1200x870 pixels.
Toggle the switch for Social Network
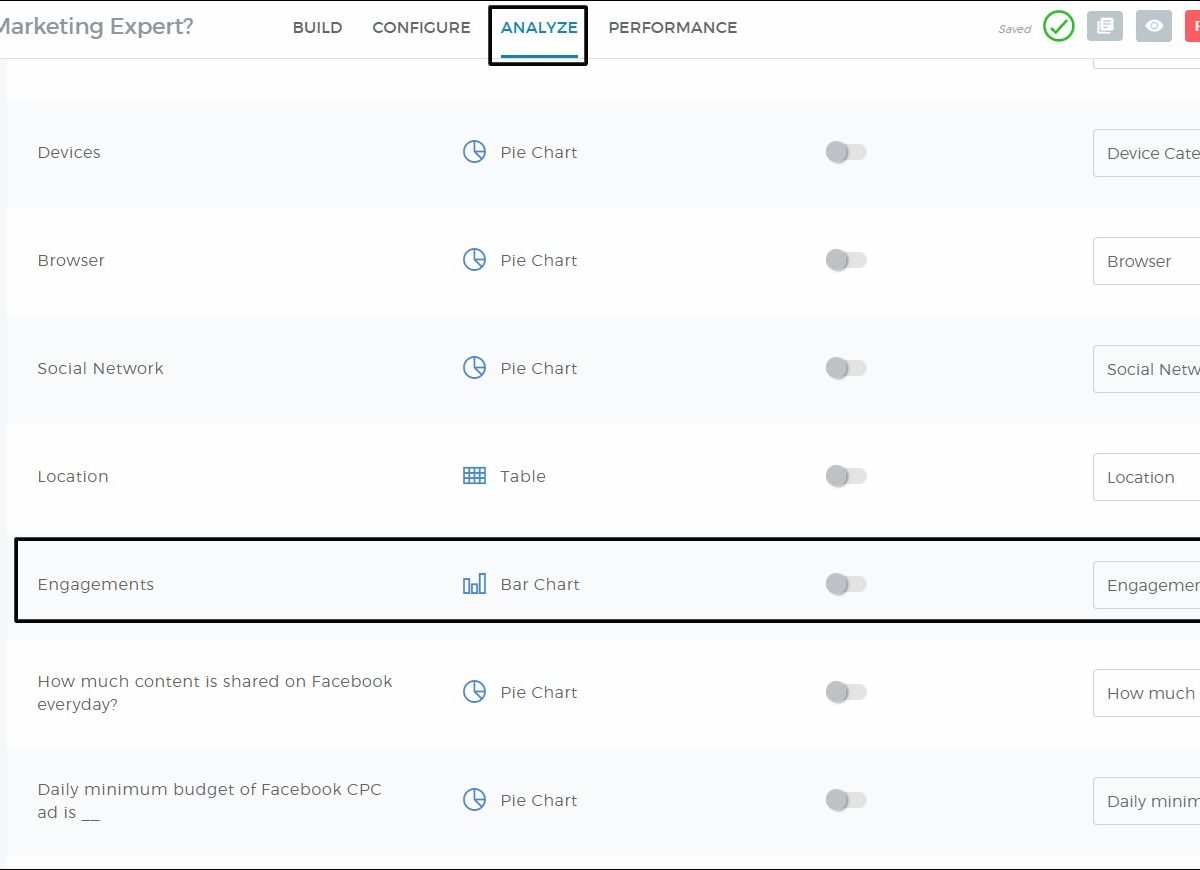tap(846, 368)
